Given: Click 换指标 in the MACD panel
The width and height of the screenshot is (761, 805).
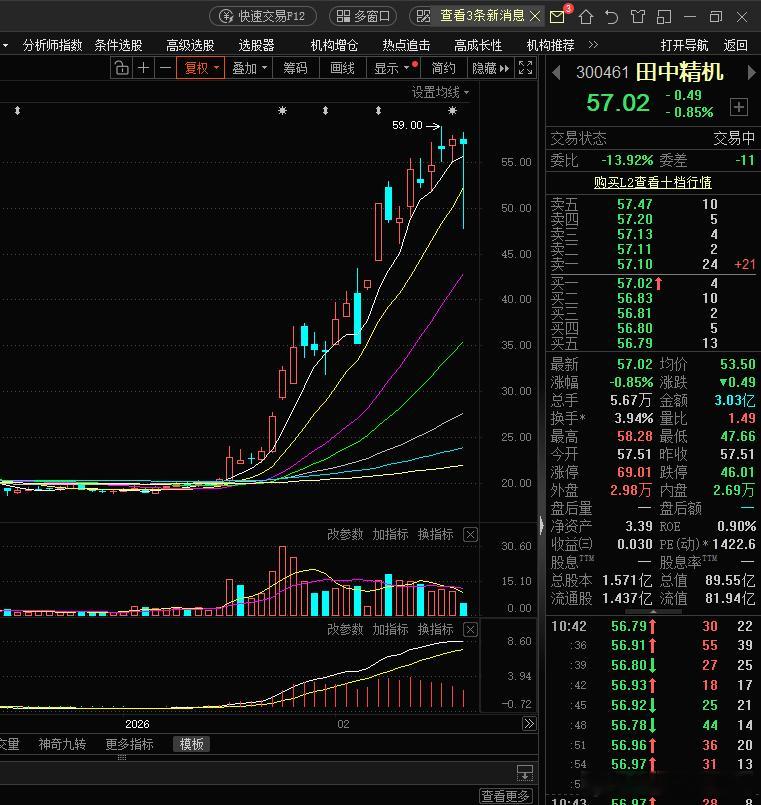Looking at the screenshot, I should [435, 629].
